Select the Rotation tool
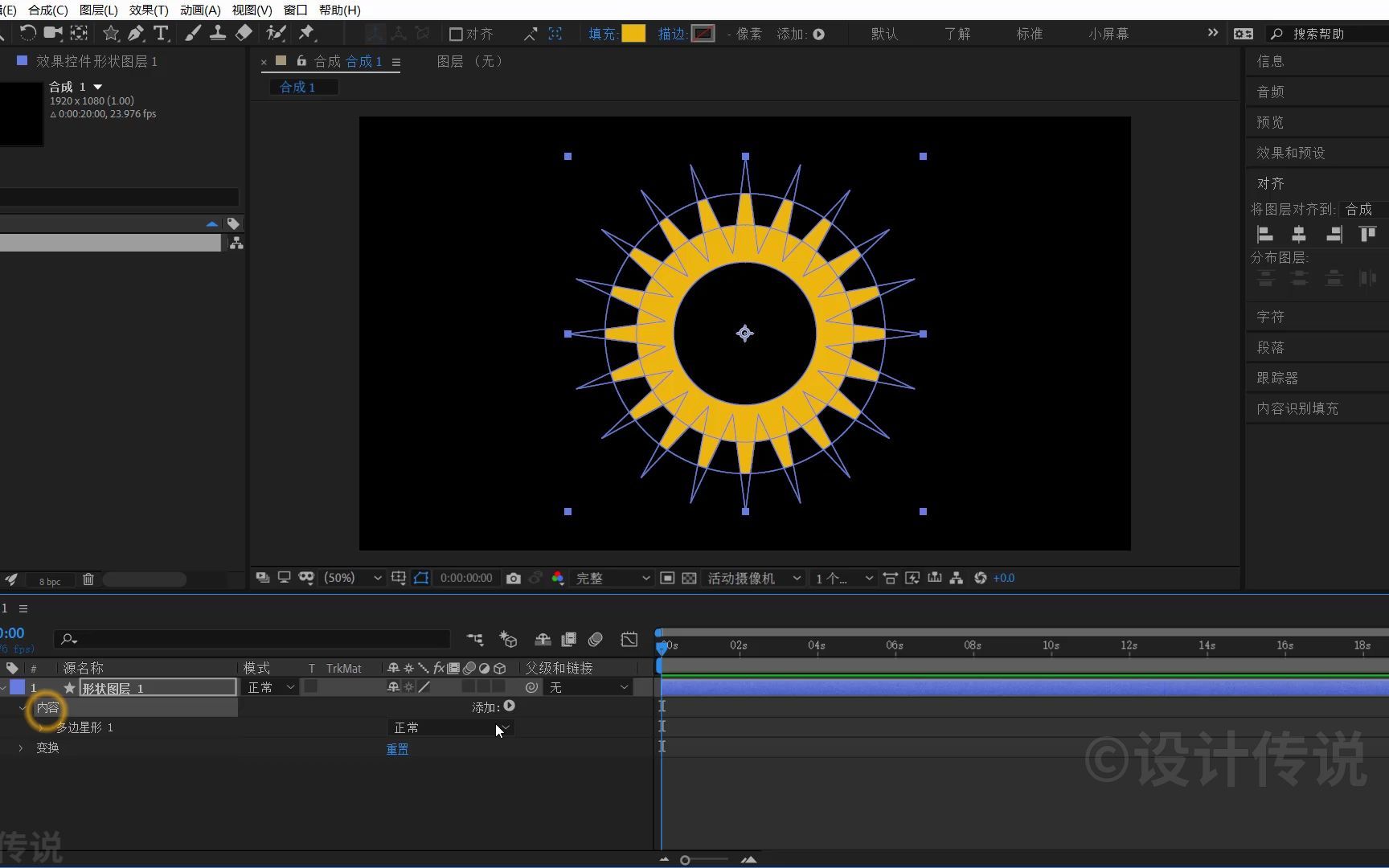 27,33
